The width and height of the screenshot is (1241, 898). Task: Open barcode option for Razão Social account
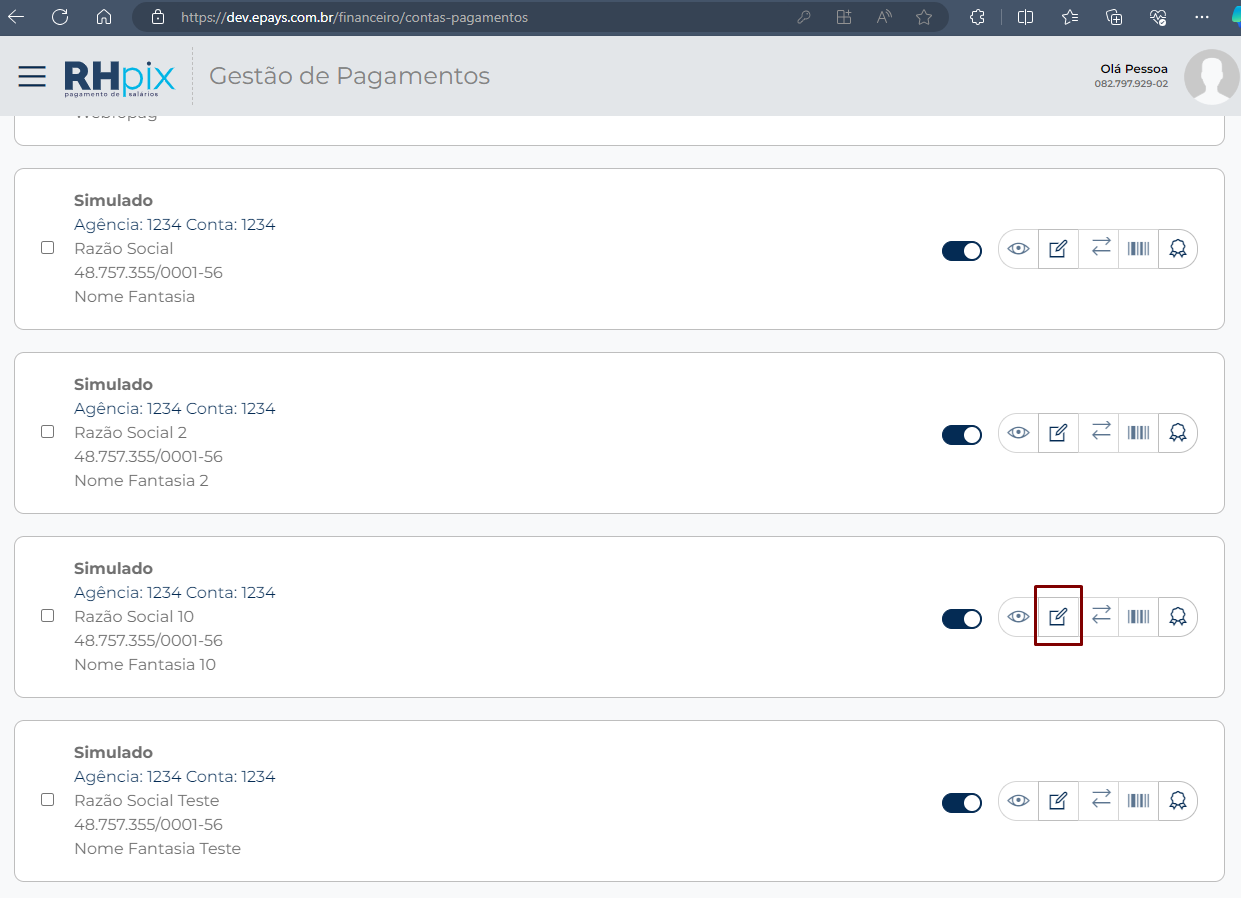tap(1138, 249)
